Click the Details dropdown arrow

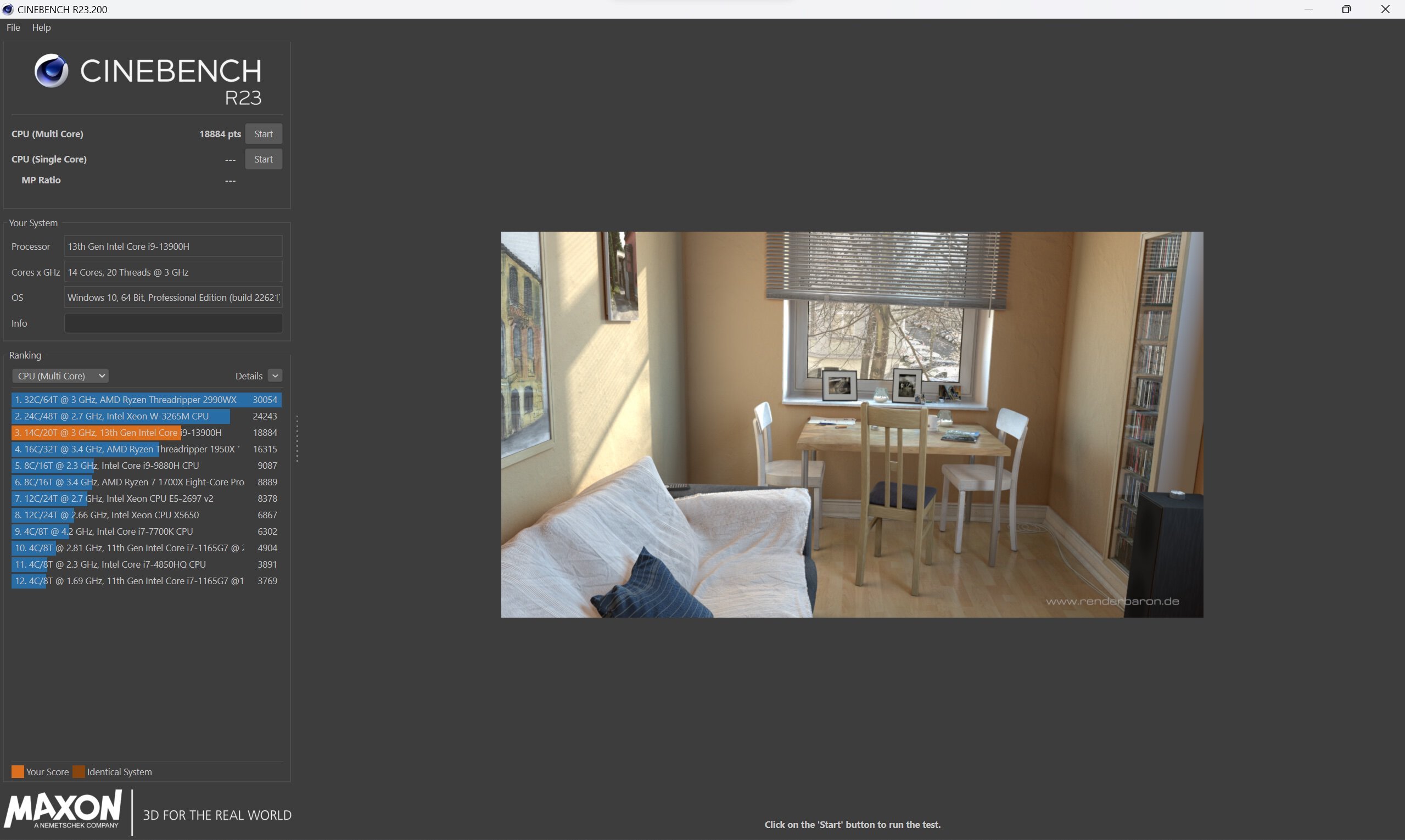pos(275,375)
